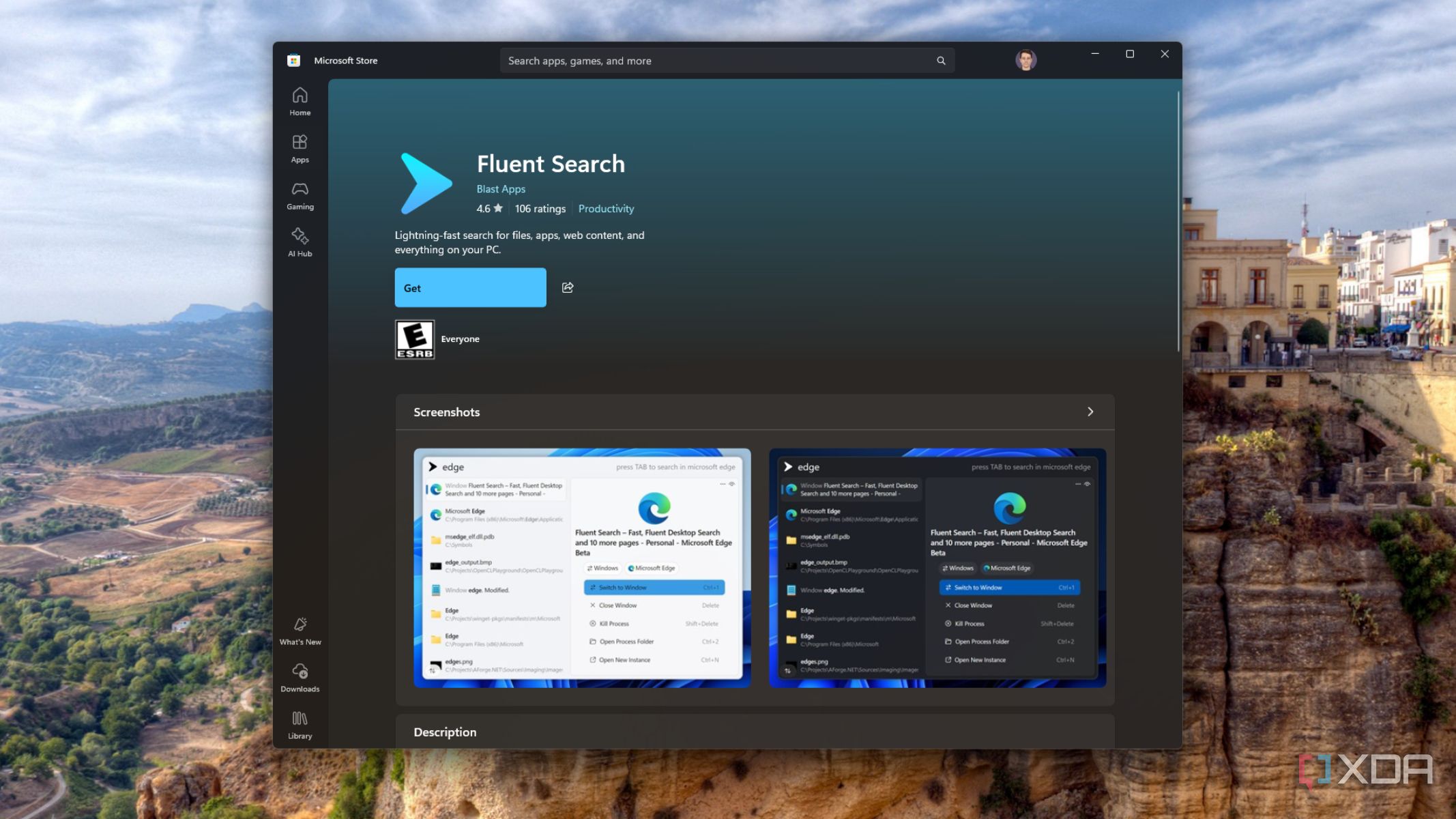The height and width of the screenshot is (819, 1456).
Task: Click the ESRB Everyone rating badge
Action: click(415, 339)
